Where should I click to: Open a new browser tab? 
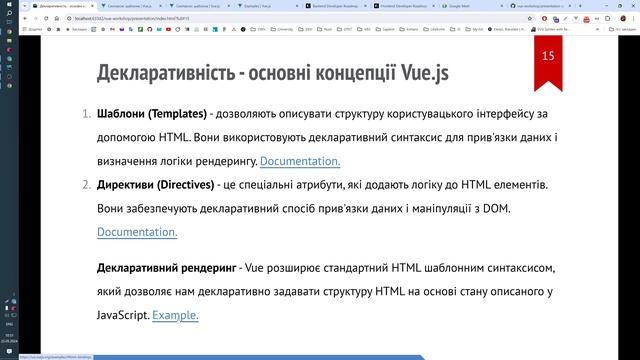[x=580, y=6]
